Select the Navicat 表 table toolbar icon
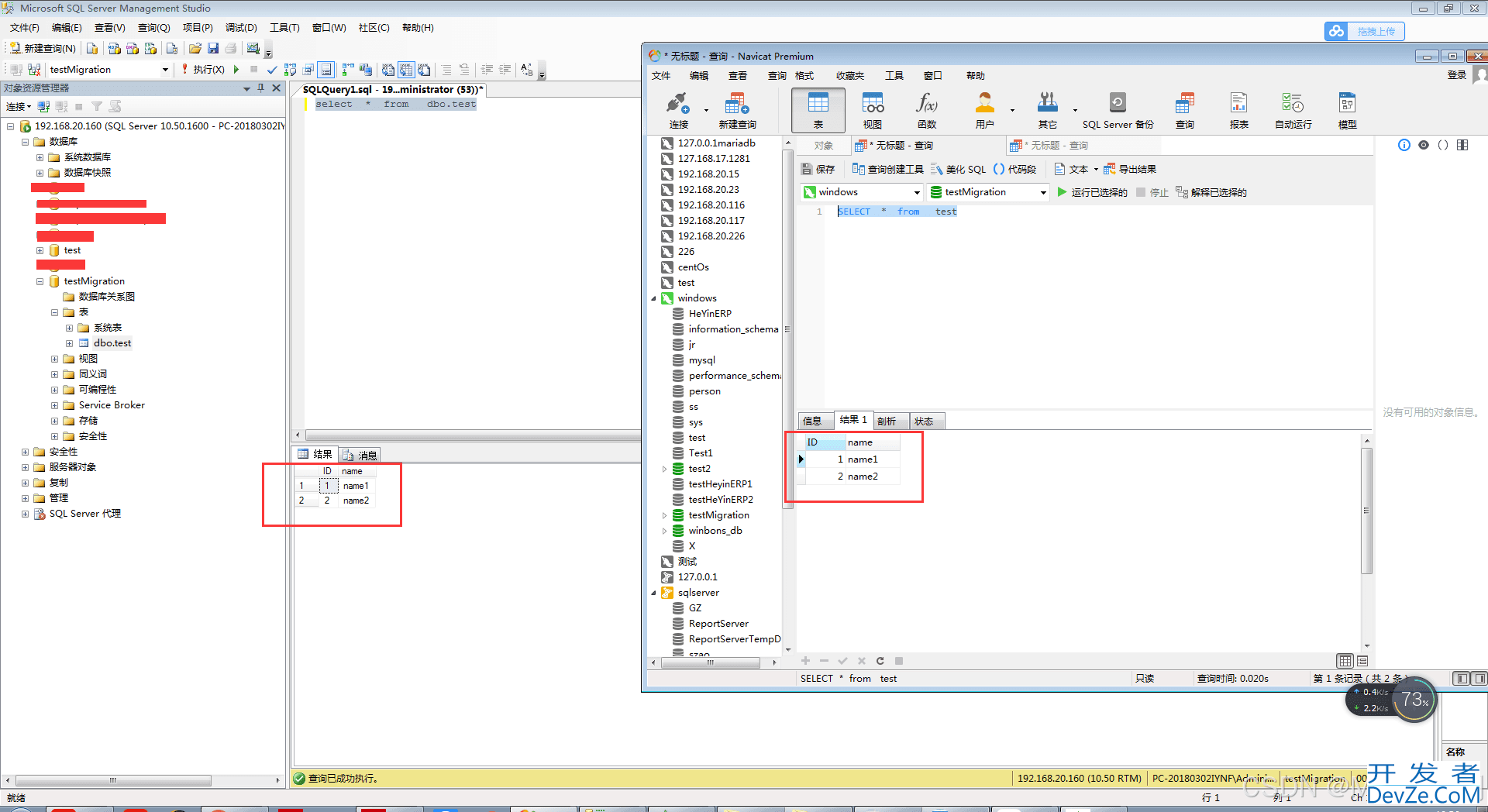The height and width of the screenshot is (812, 1488). (x=818, y=110)
